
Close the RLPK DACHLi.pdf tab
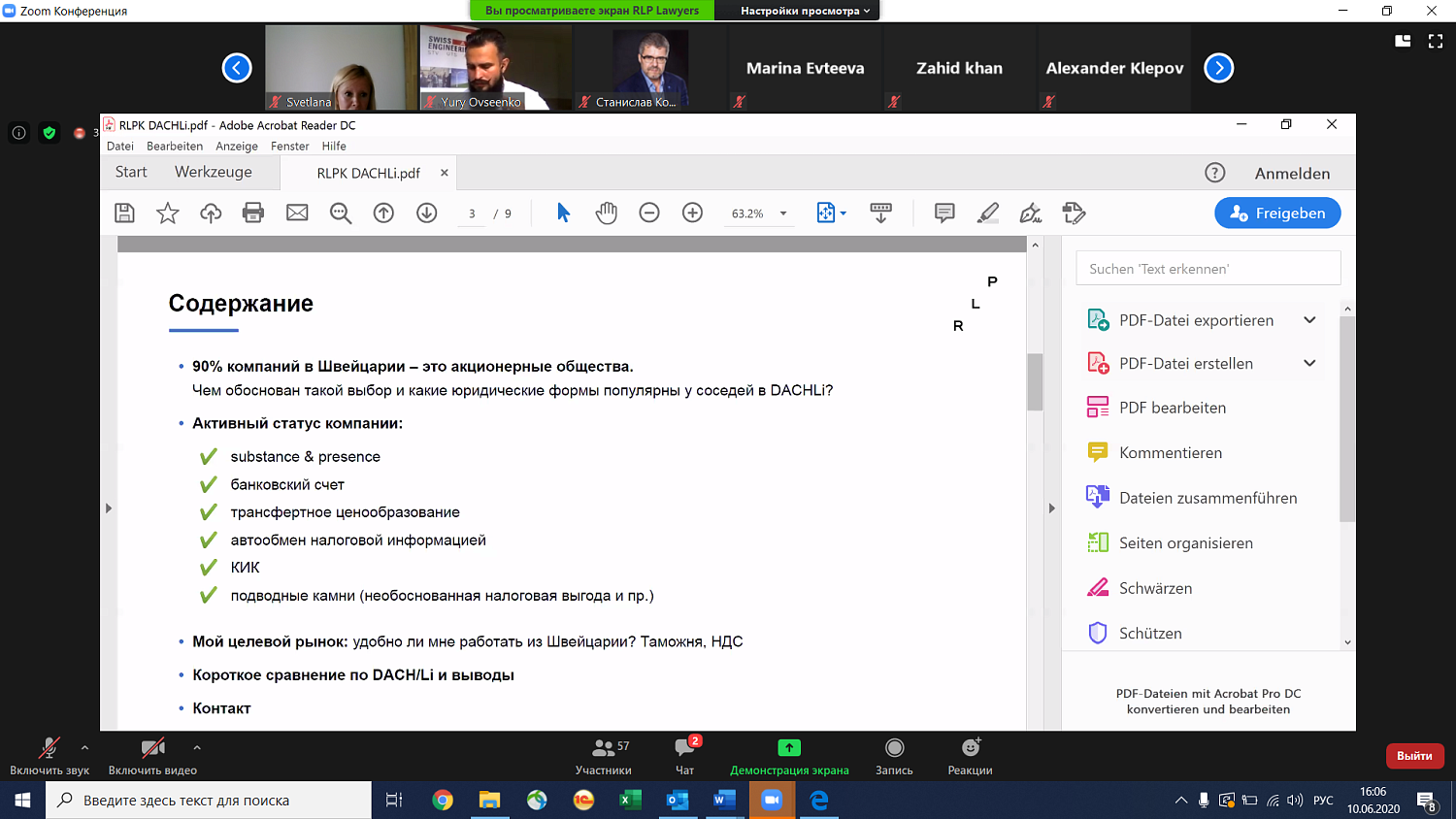point(445,173)
